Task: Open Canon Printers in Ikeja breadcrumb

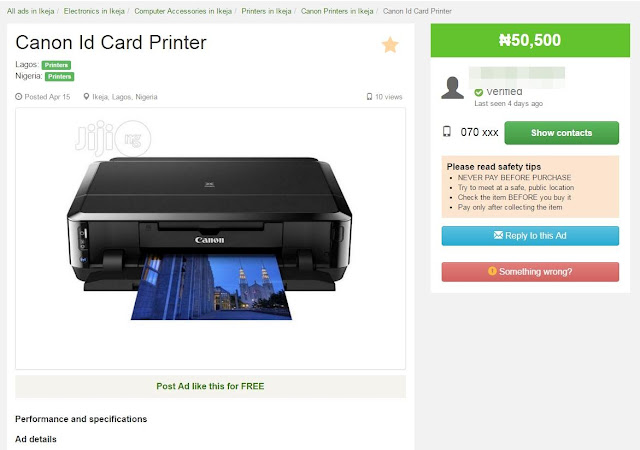Action: pyautogui.click(x=337, y=11)
